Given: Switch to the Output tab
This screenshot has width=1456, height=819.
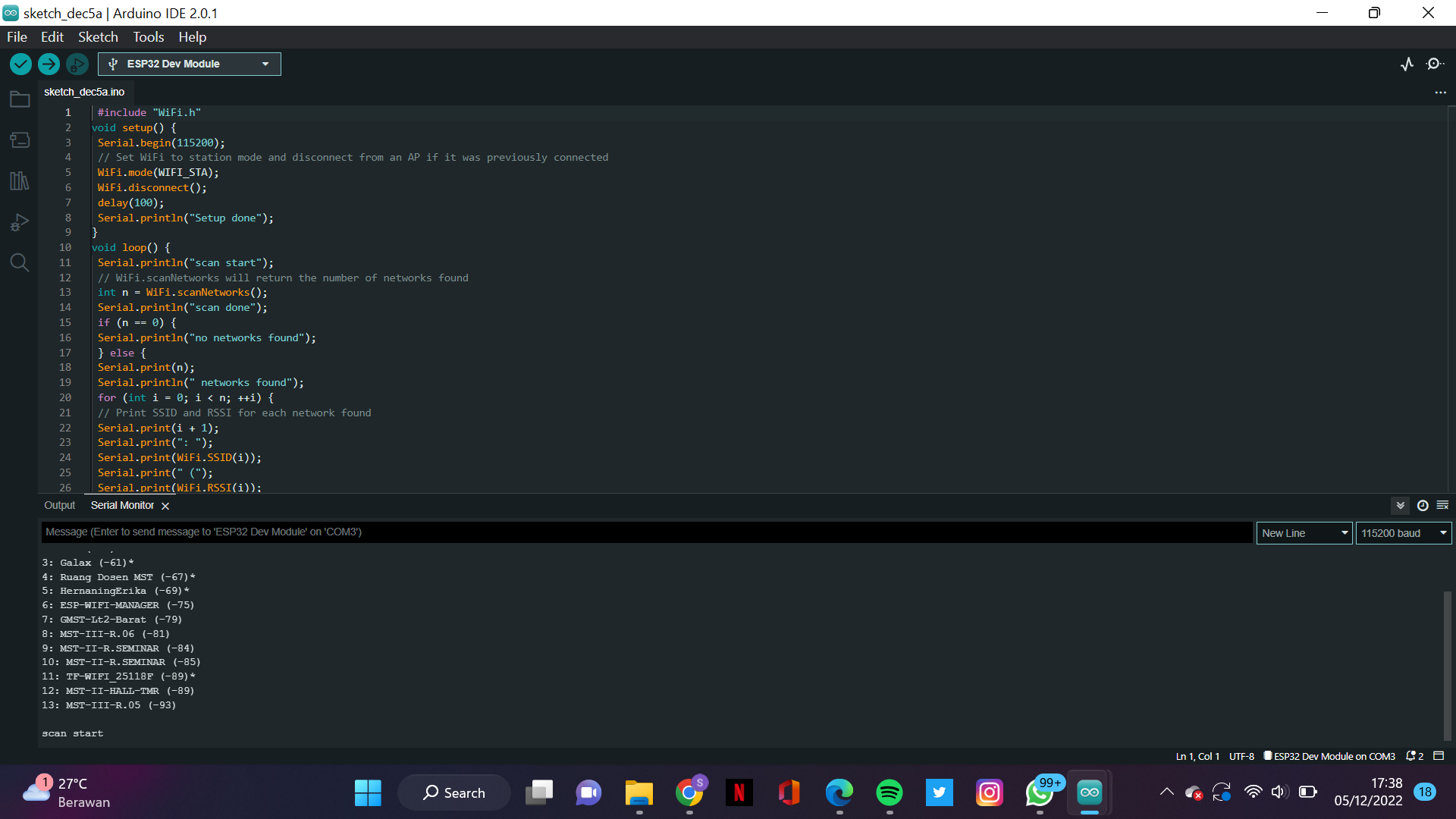Looking at the screenshot, I should [59, 505].
